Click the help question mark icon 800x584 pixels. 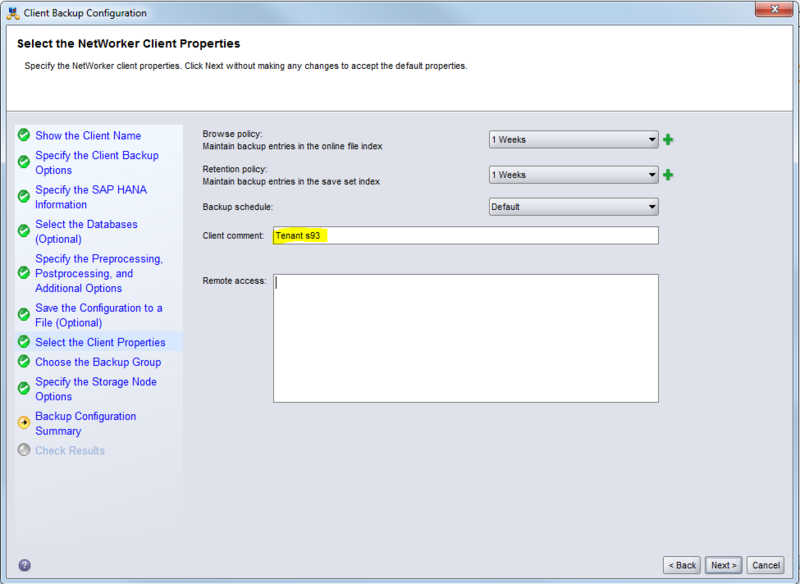[24, 565]
